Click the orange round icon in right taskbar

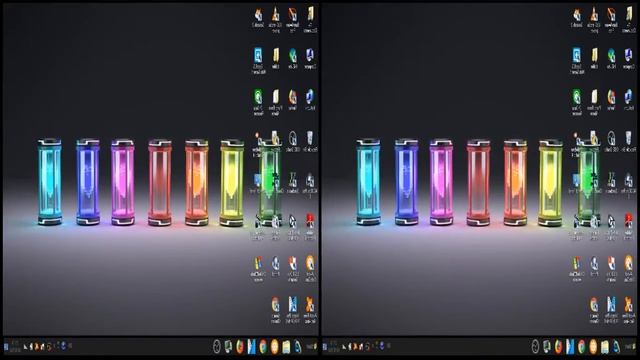point(593,347)
